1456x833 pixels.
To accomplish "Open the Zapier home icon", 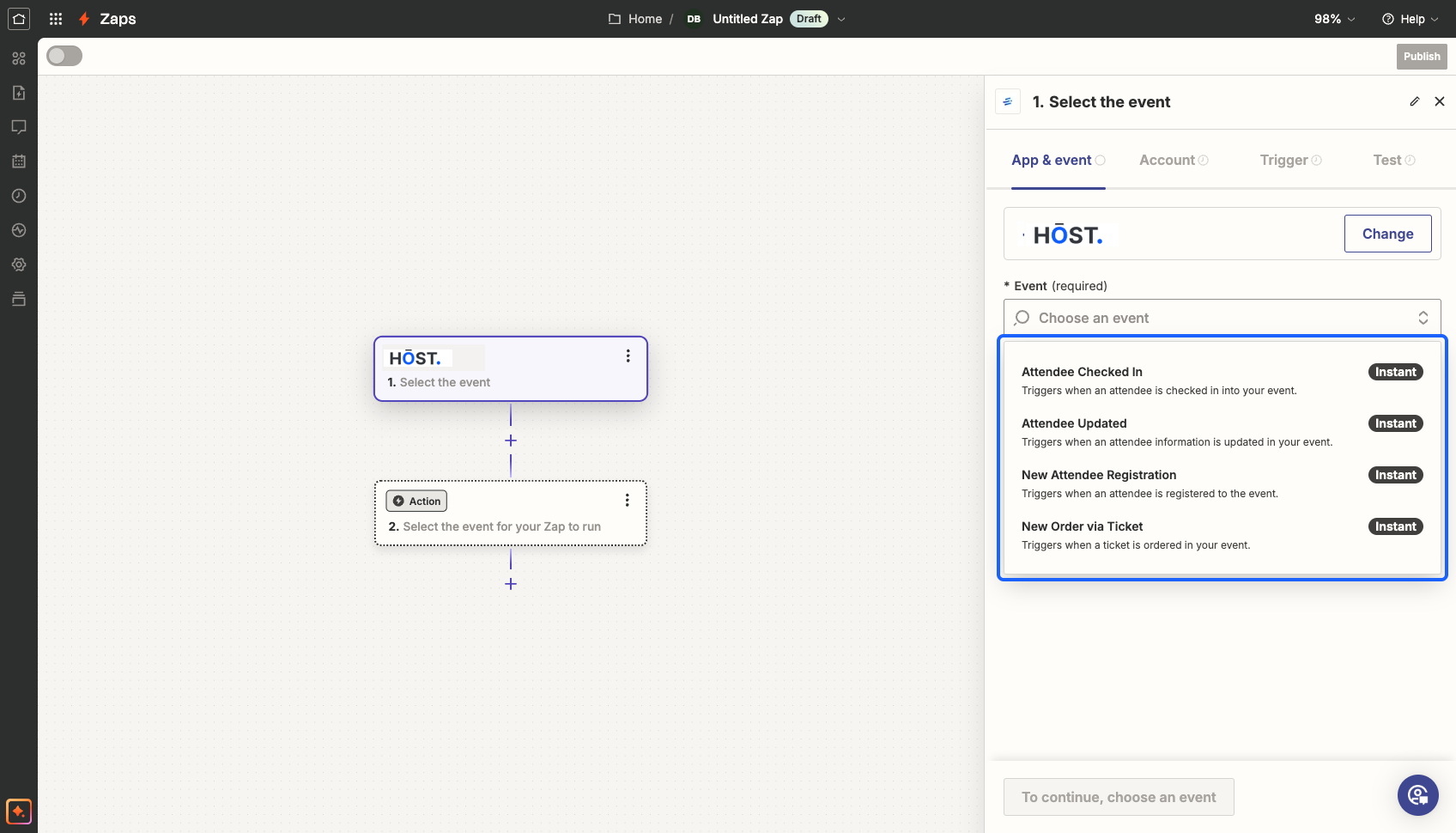I will tap(19, 19).
